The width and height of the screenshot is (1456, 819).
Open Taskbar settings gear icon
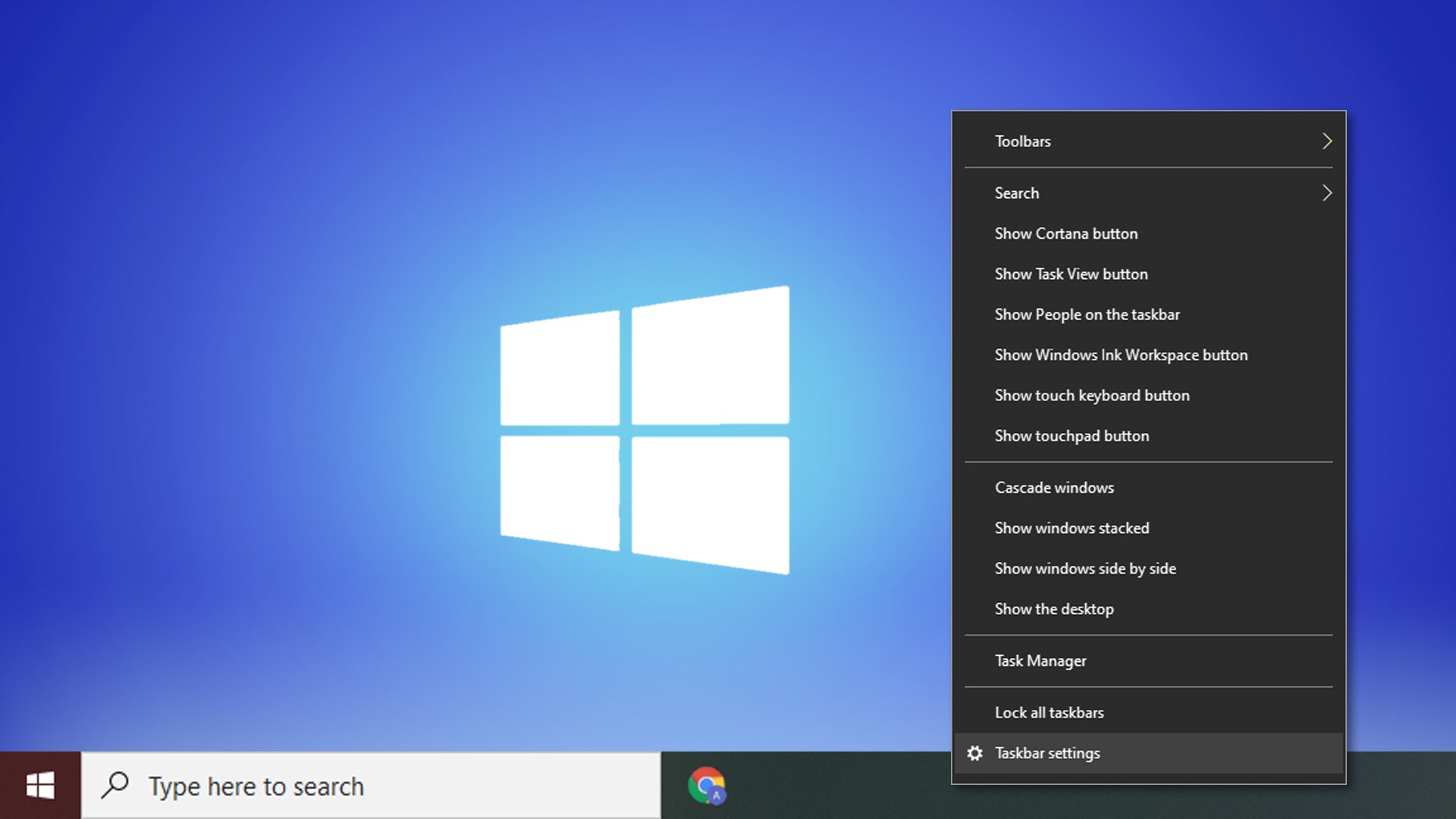[x=975, y=752]
